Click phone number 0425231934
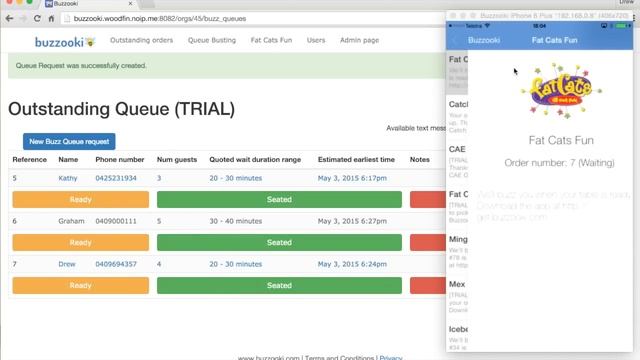 [x=116, y=178]
